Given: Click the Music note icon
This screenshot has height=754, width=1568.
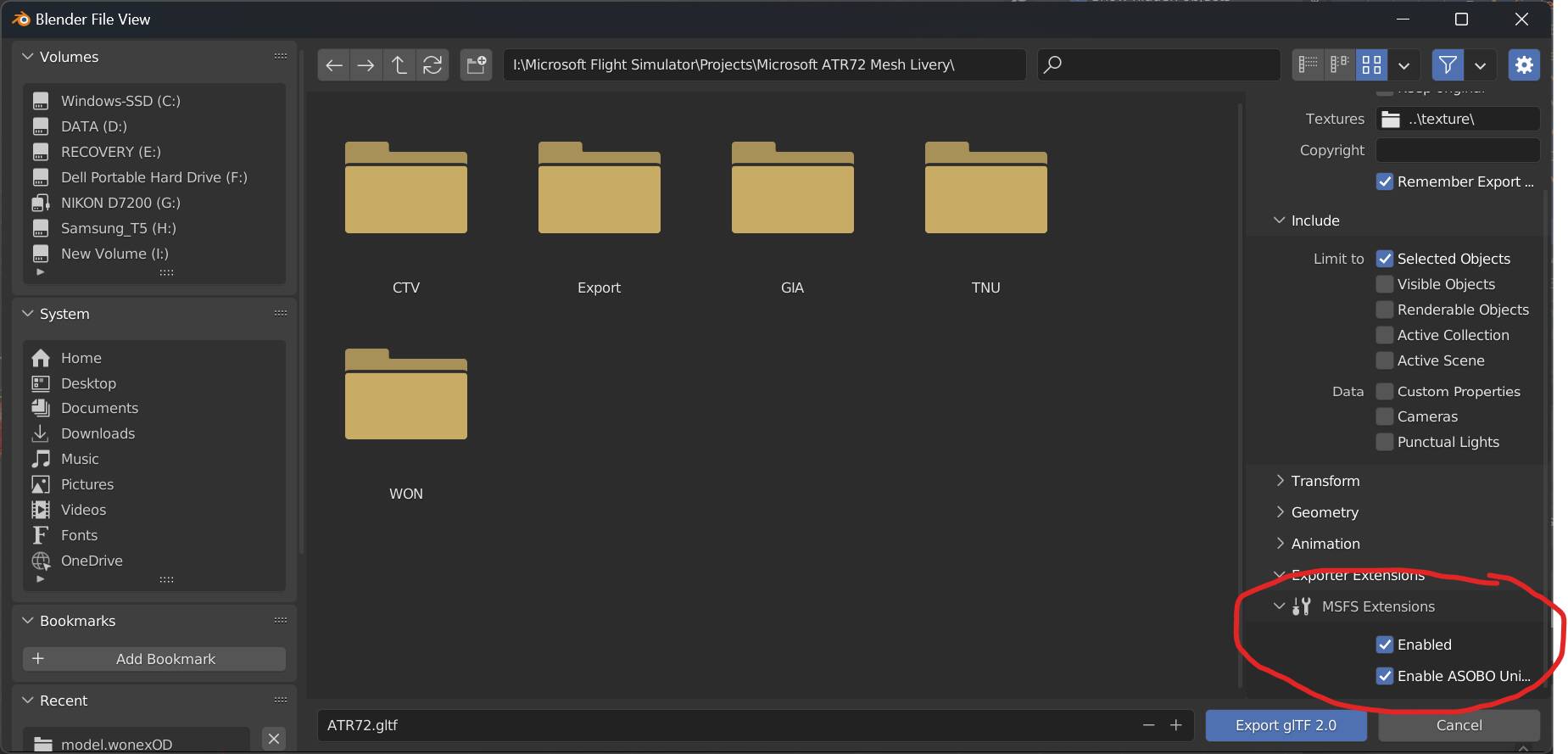Looking at the screenshot, I should (x=41, y=459).
